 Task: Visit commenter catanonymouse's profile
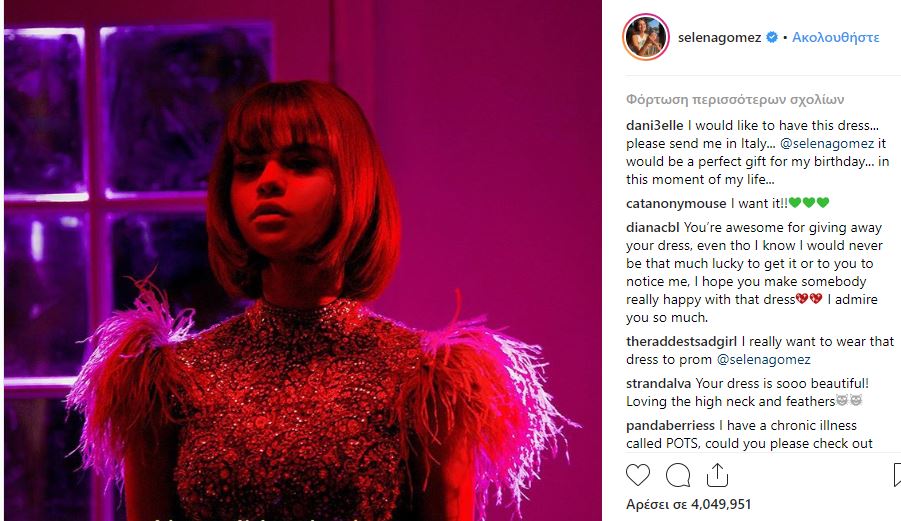point(676,203)
